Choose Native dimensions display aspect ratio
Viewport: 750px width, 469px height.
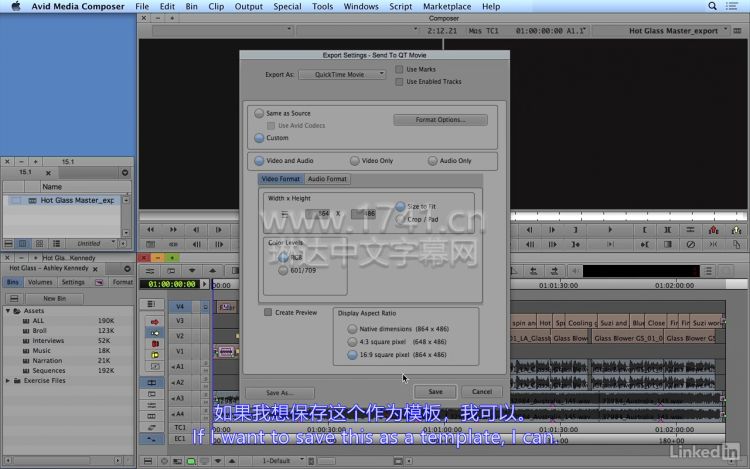pyautogui.click(x=352, y=329)
